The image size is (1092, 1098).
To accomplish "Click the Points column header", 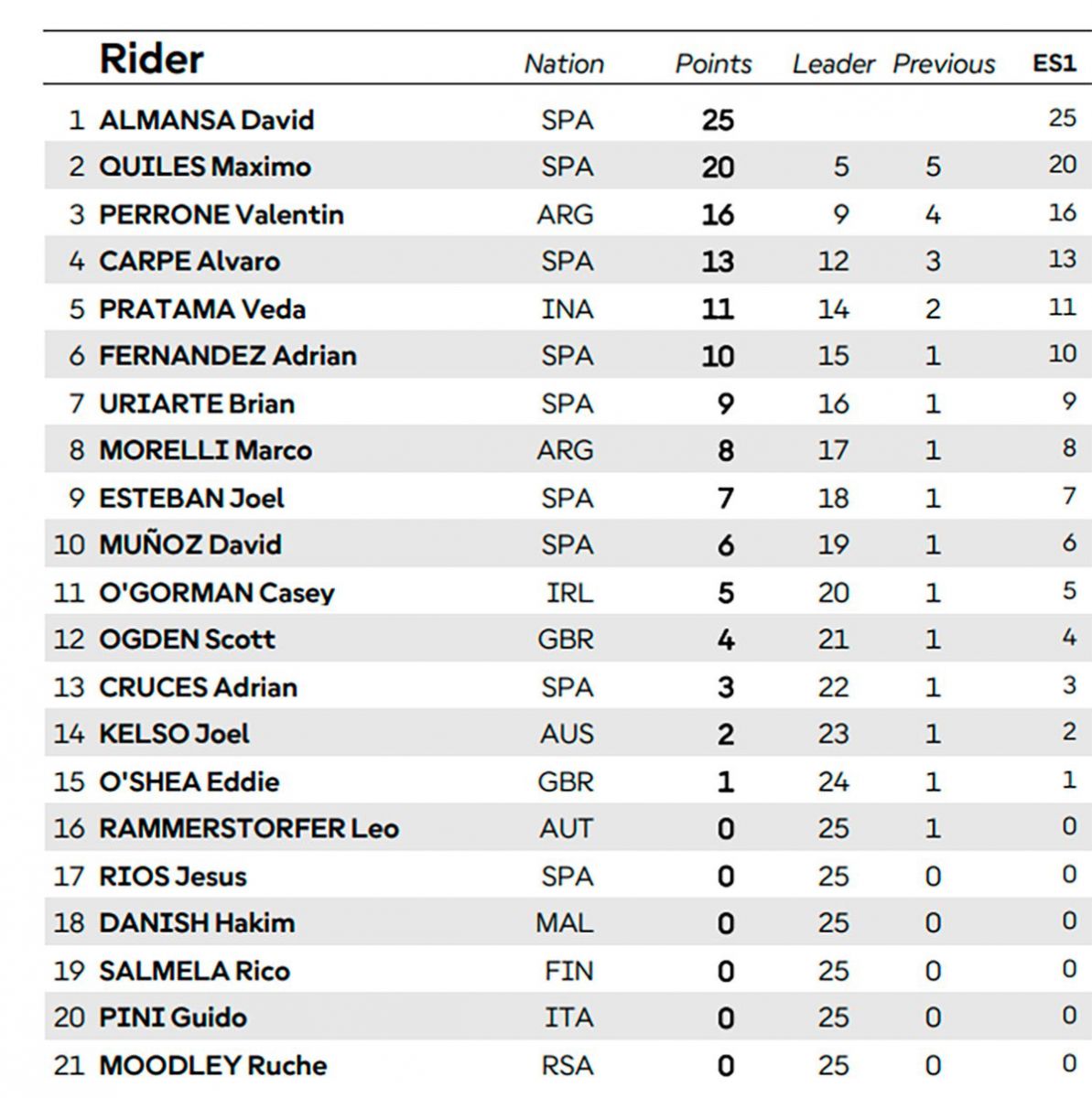I will click(713, 64).
